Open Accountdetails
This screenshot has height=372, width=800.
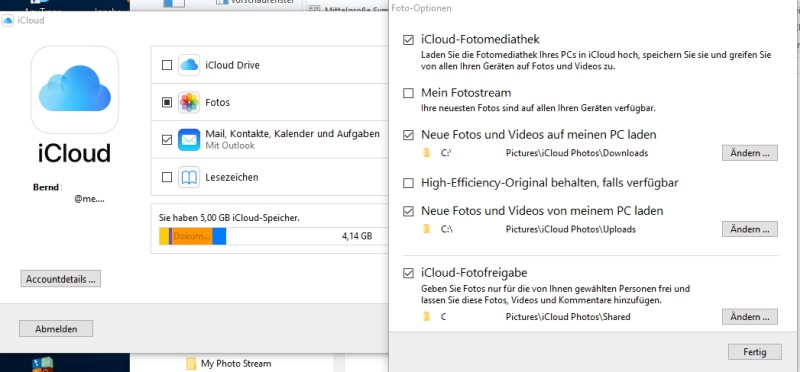[x=61, y=279]
